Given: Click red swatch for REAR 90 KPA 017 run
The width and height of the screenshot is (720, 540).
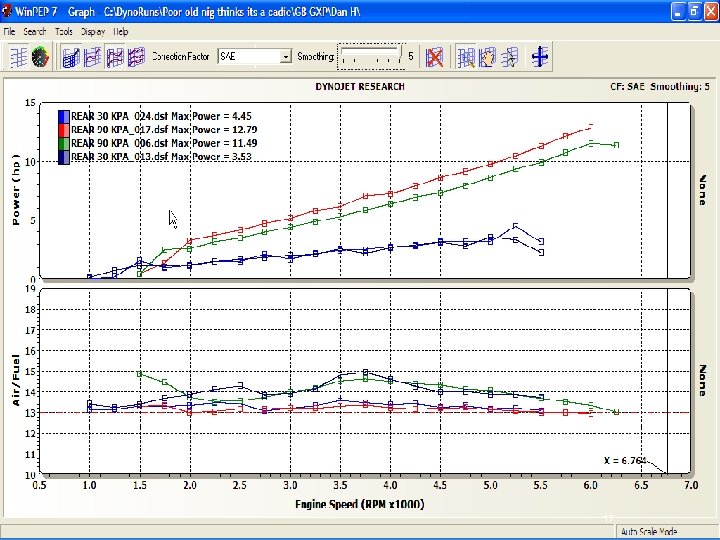Looking at the screenshot, I should (x=64, y=130).
